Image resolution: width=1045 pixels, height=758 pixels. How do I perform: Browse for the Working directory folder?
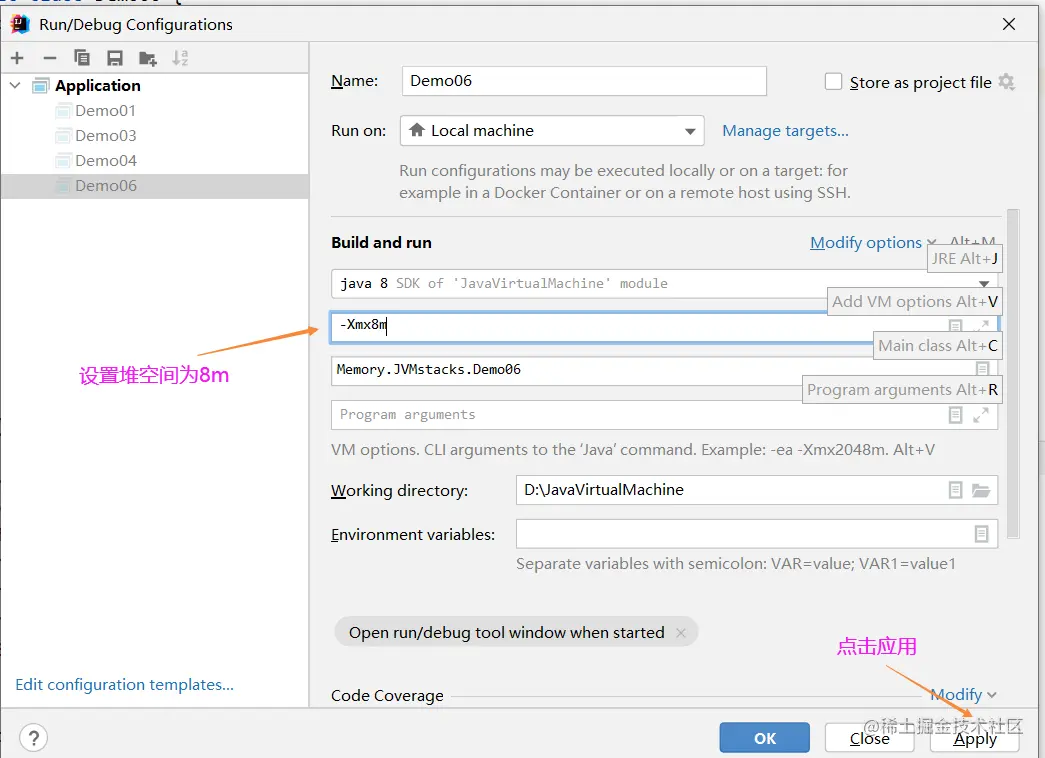(x=980, y=490)
